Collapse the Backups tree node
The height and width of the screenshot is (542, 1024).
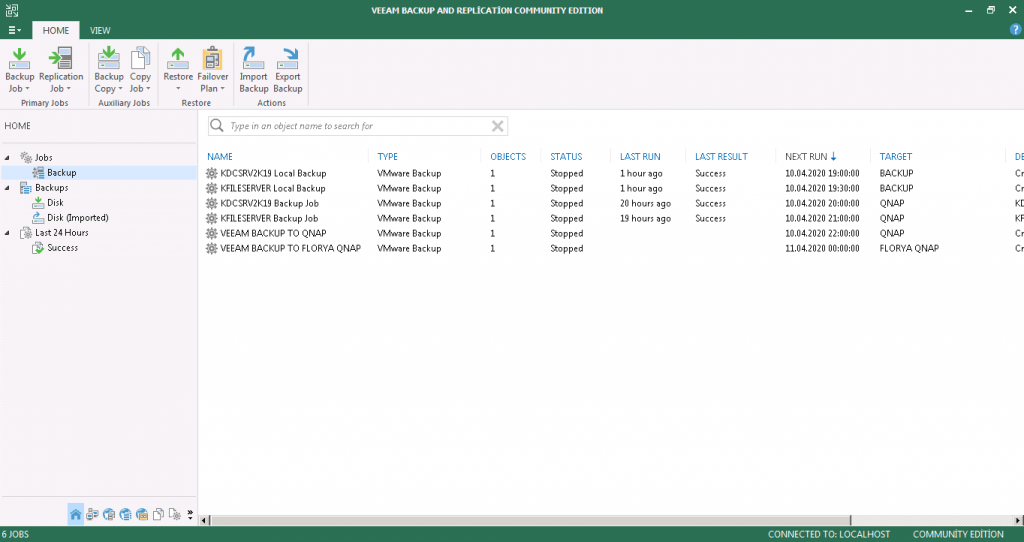coord(8,188)
